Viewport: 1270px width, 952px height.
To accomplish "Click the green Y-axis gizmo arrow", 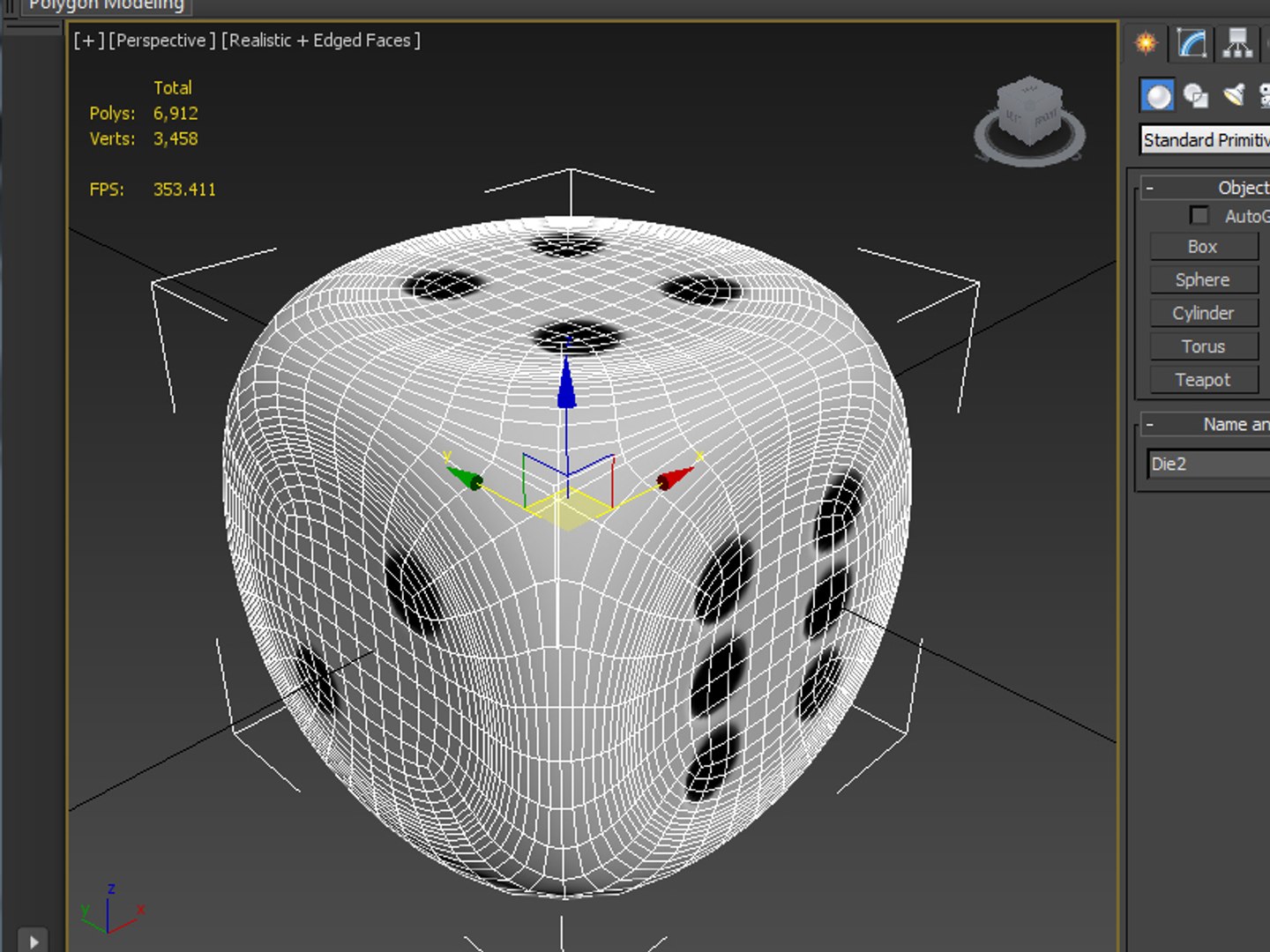I will (465, 478).
